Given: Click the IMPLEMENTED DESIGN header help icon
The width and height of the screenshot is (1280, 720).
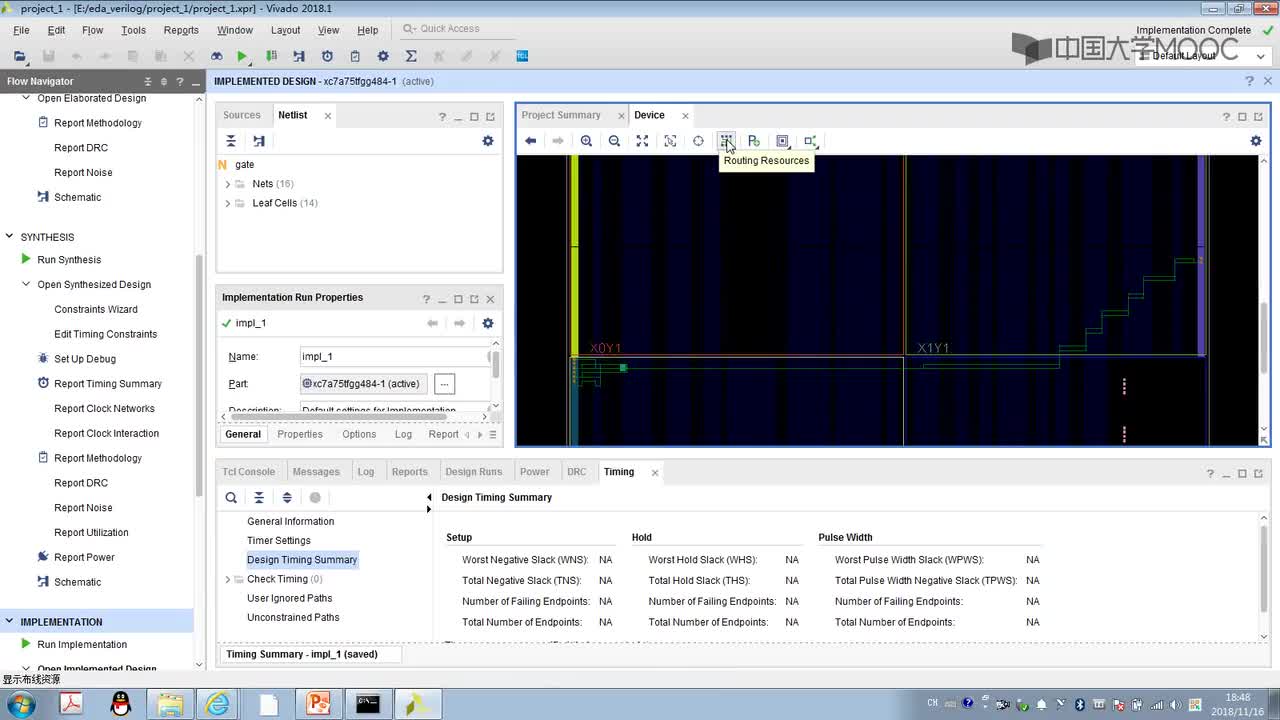Looking at the screenshot, I should (x=1249, y=81).
